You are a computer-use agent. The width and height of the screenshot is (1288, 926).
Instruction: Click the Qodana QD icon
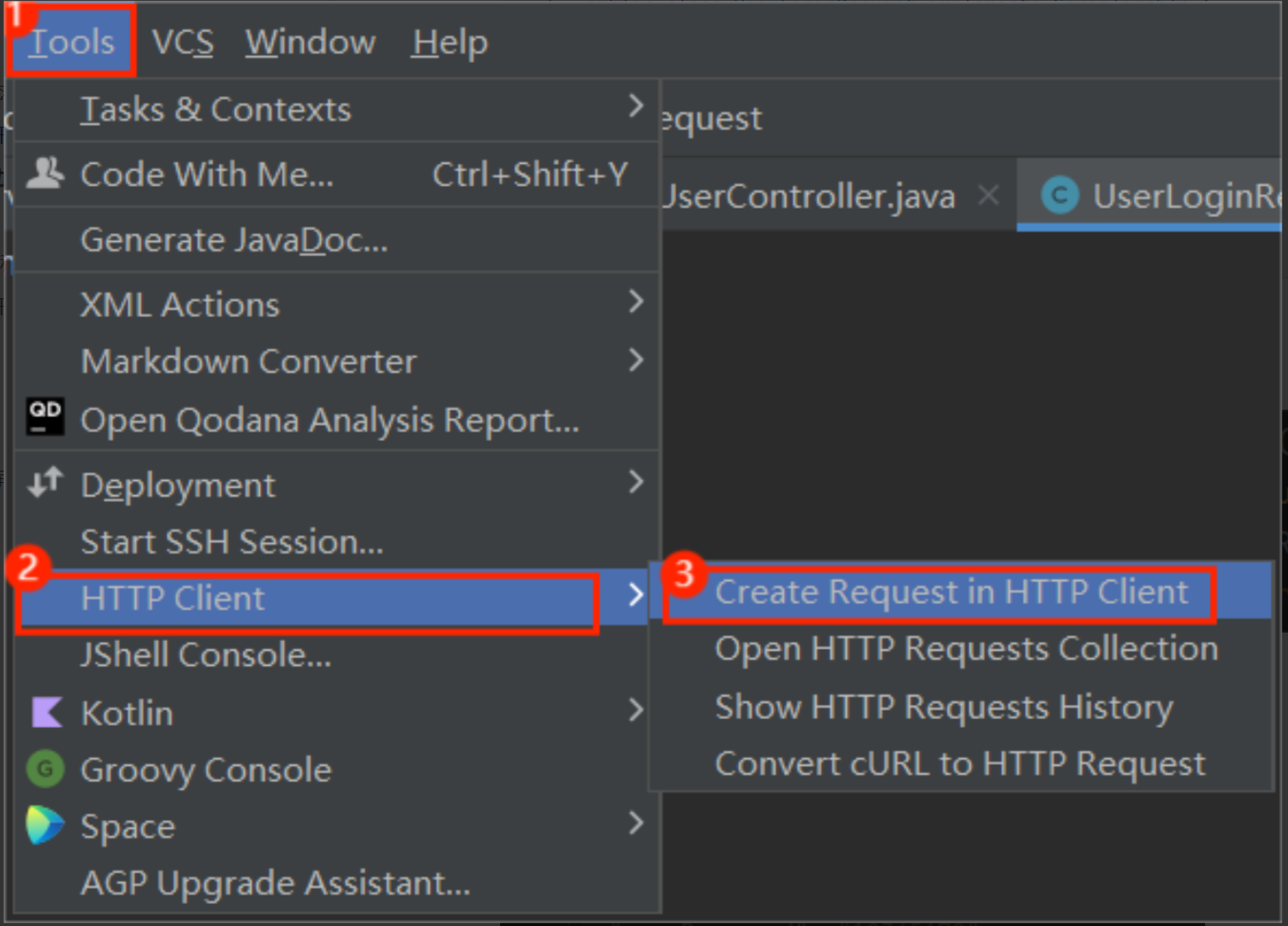45,417
